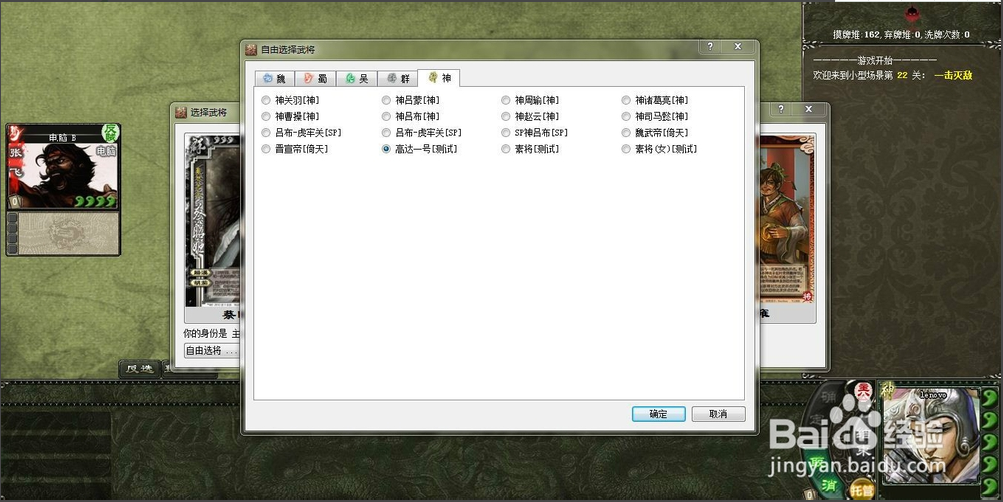Click the red 主公 role badge

[865, 389]
